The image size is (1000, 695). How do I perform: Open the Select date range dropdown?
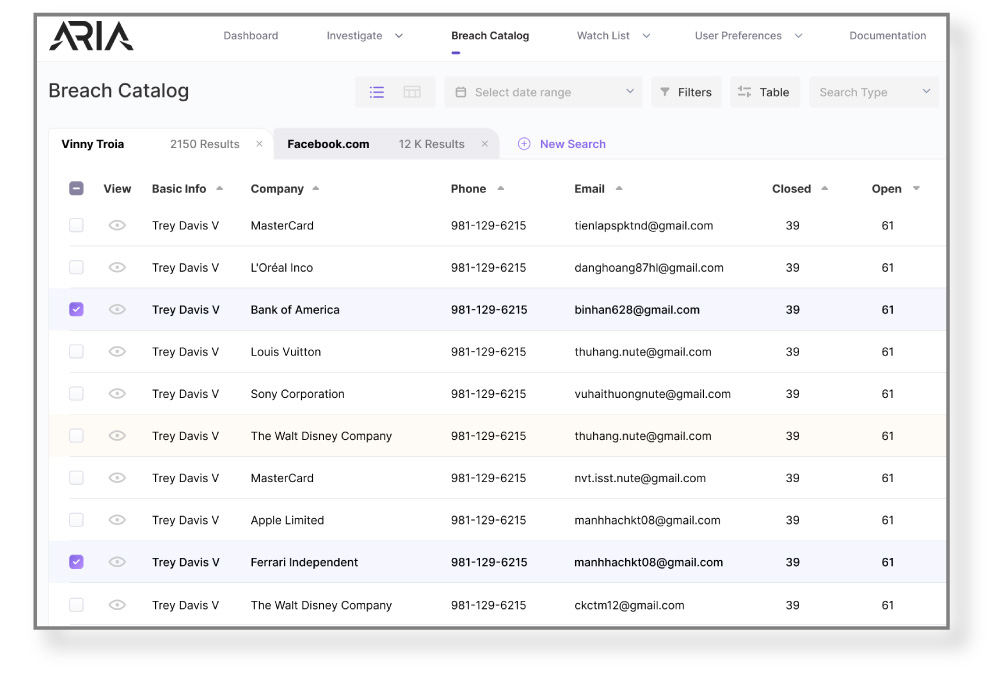coord(544,92)
